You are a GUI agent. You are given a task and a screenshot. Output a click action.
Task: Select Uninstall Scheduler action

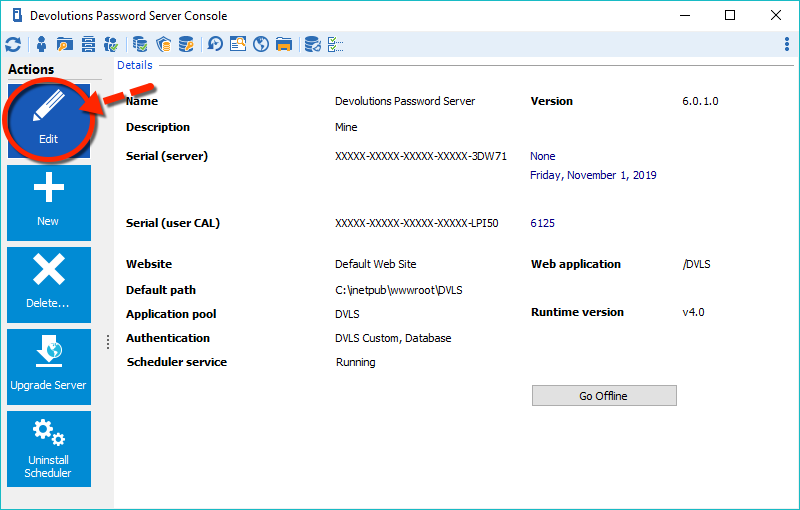[x=48, y=449]
